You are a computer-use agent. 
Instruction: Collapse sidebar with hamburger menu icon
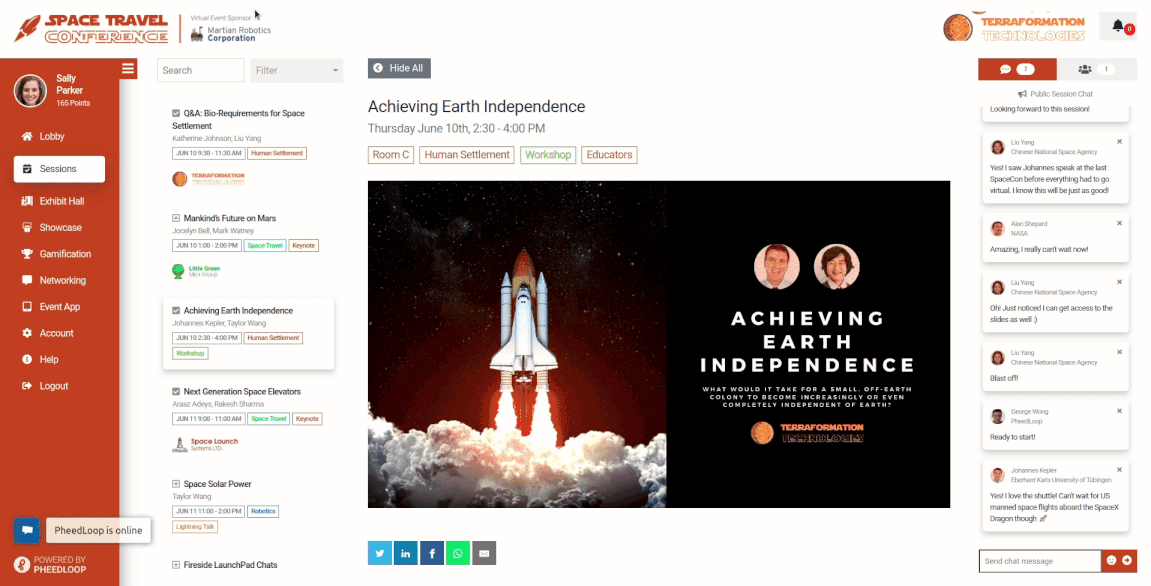tap(128, 69)
